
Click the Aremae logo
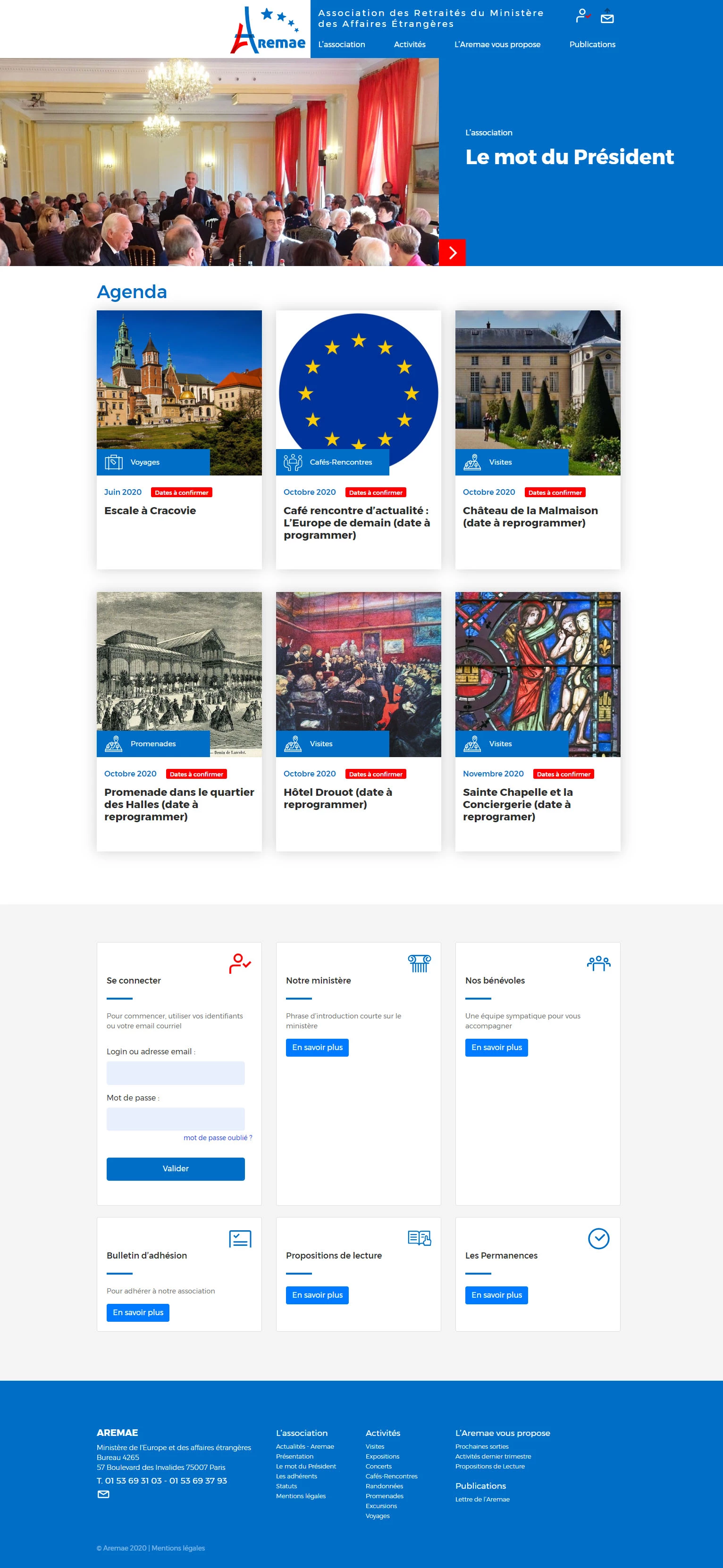[x=268, y=30]
